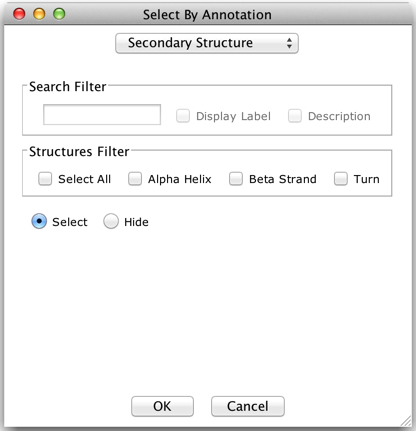Click inside the Search Filter text field
Viewport: 416px width, 431px height.
pyautogui.click(x=102, y=115)
